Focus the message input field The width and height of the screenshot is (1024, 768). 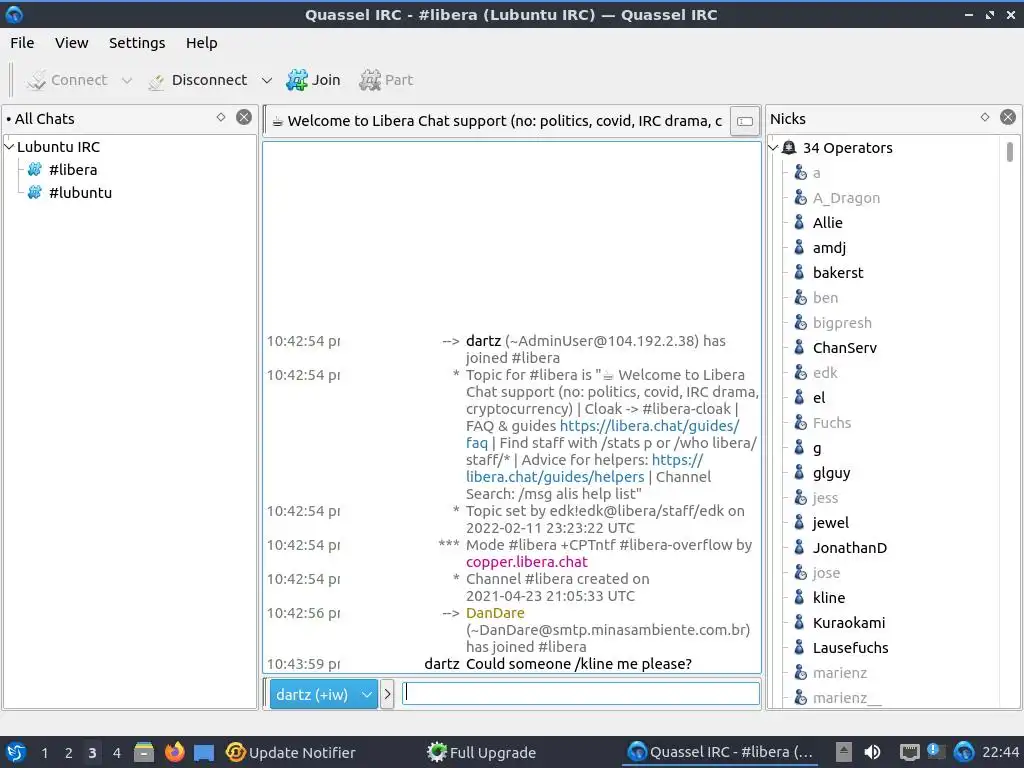point(581,694)
